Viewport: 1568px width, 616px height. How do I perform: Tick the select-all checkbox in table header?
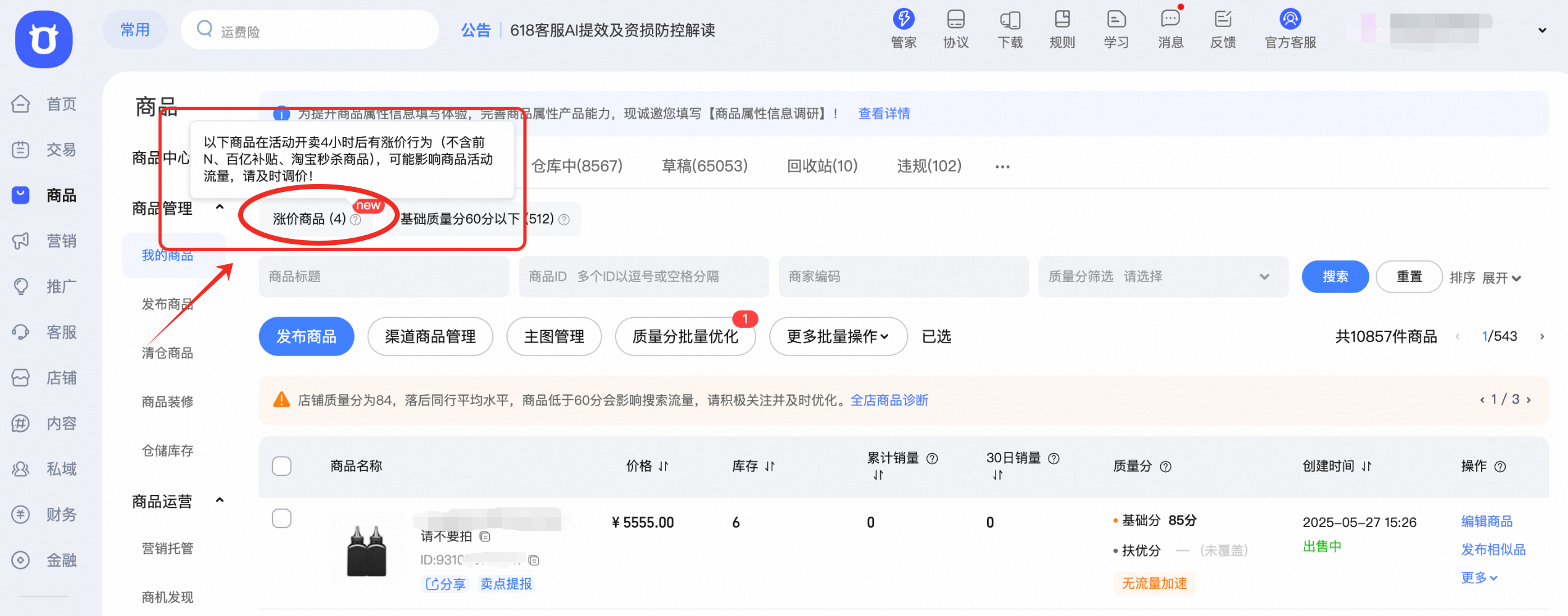[282, 466]
